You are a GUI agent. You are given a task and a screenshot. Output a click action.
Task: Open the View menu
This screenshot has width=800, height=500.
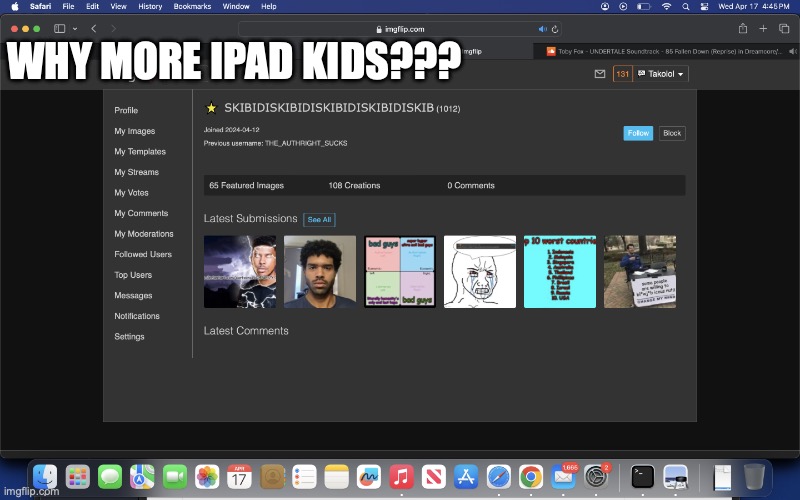[118, 7]
